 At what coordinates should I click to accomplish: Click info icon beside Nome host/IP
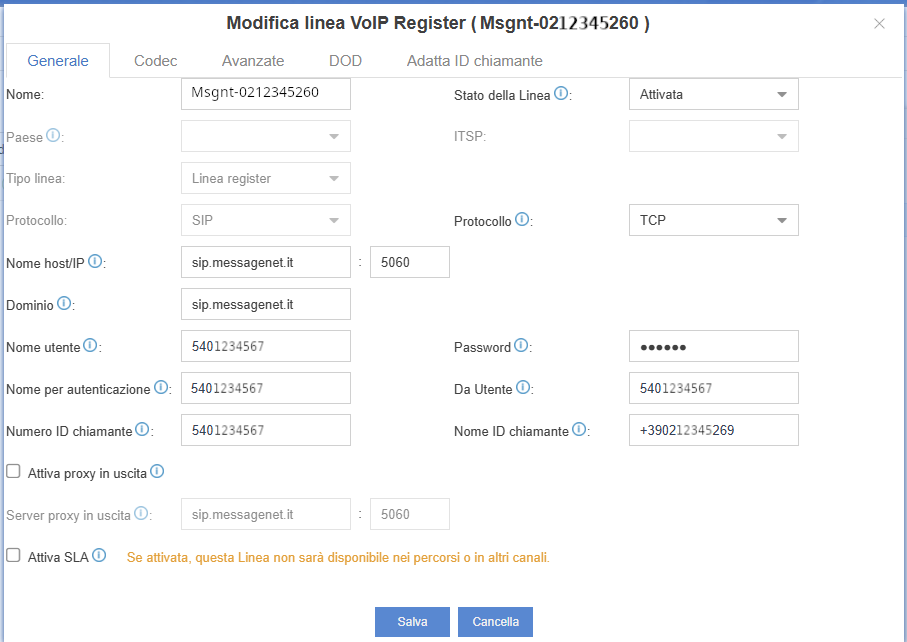coord(96,261)
